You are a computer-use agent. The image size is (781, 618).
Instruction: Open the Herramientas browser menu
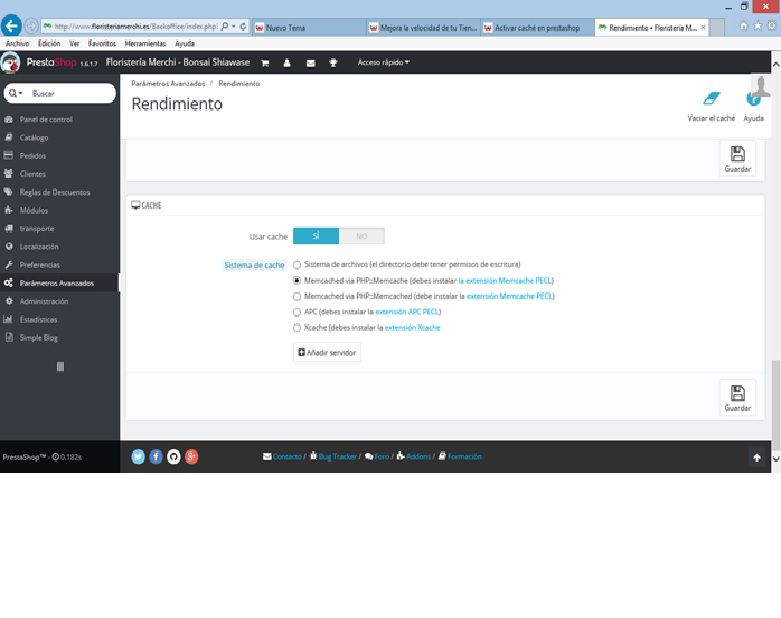click(x=145, y=44)
